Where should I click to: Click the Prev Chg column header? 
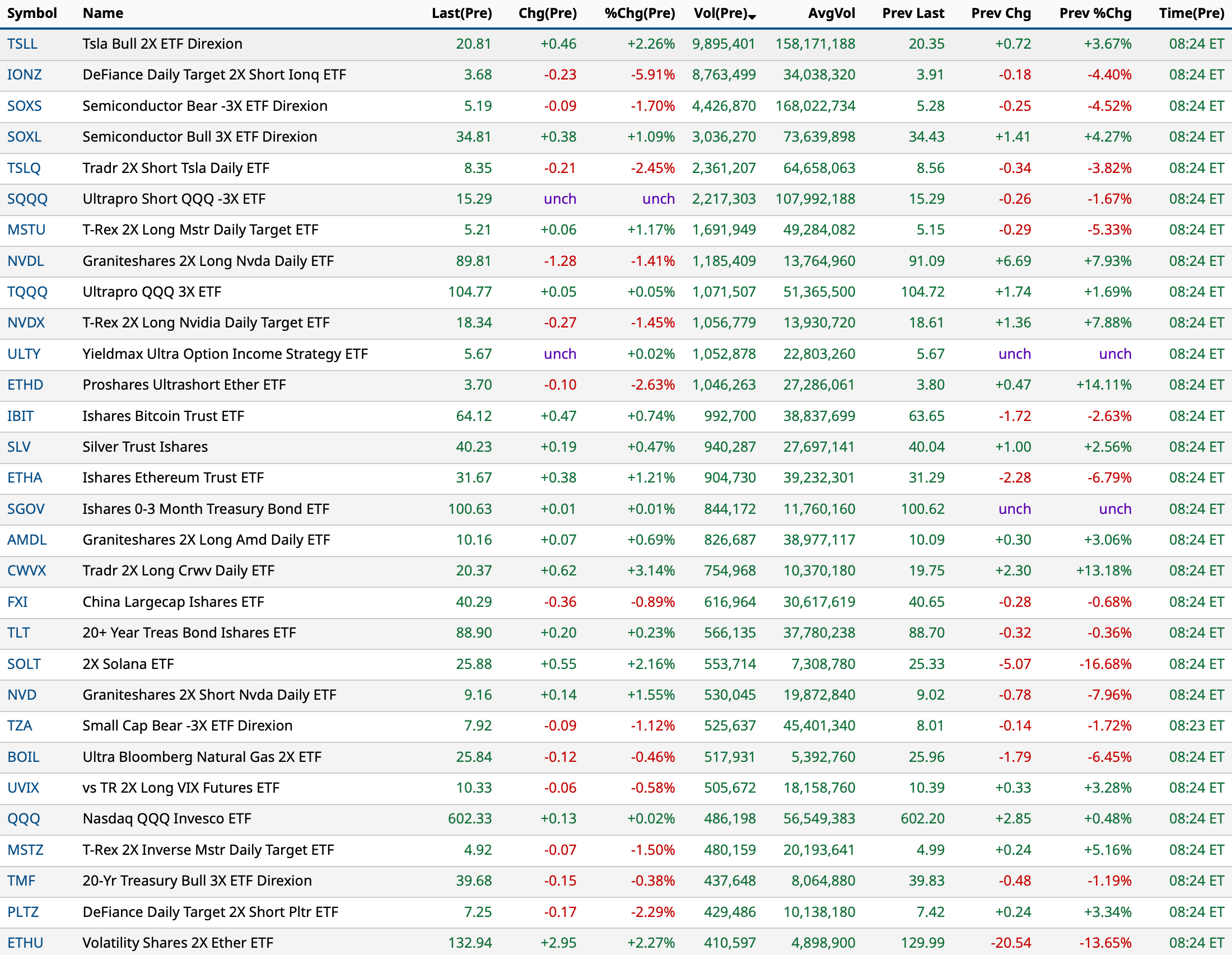(1001, 13)
